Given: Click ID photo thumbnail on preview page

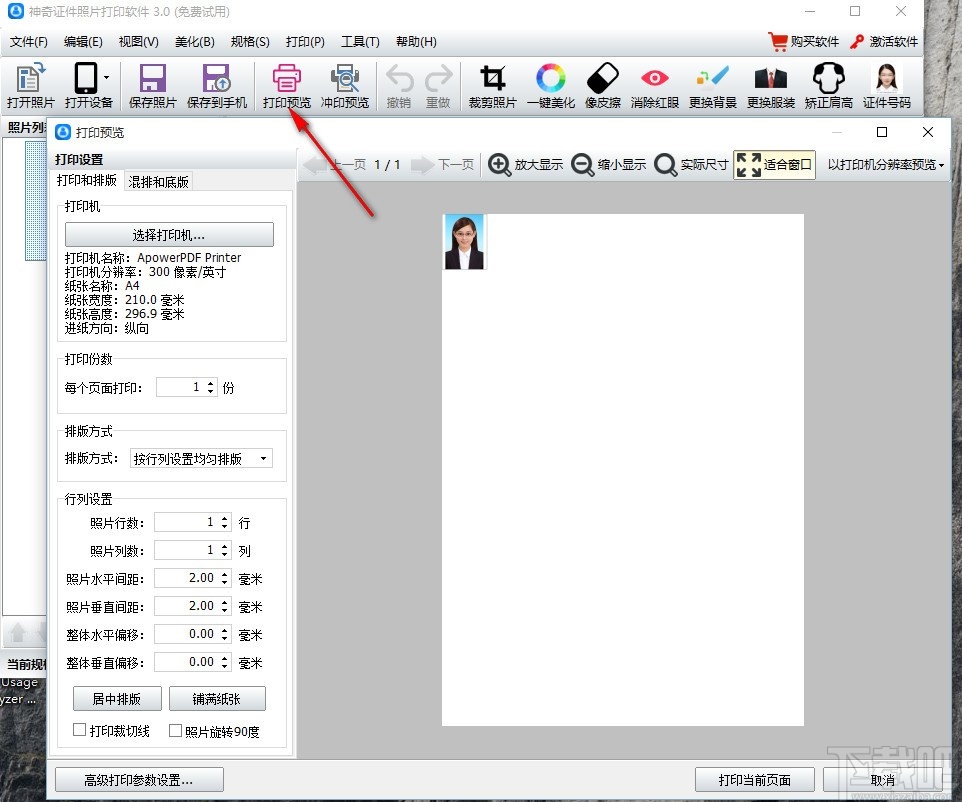Looking at the screenshot, I should 464,242.
